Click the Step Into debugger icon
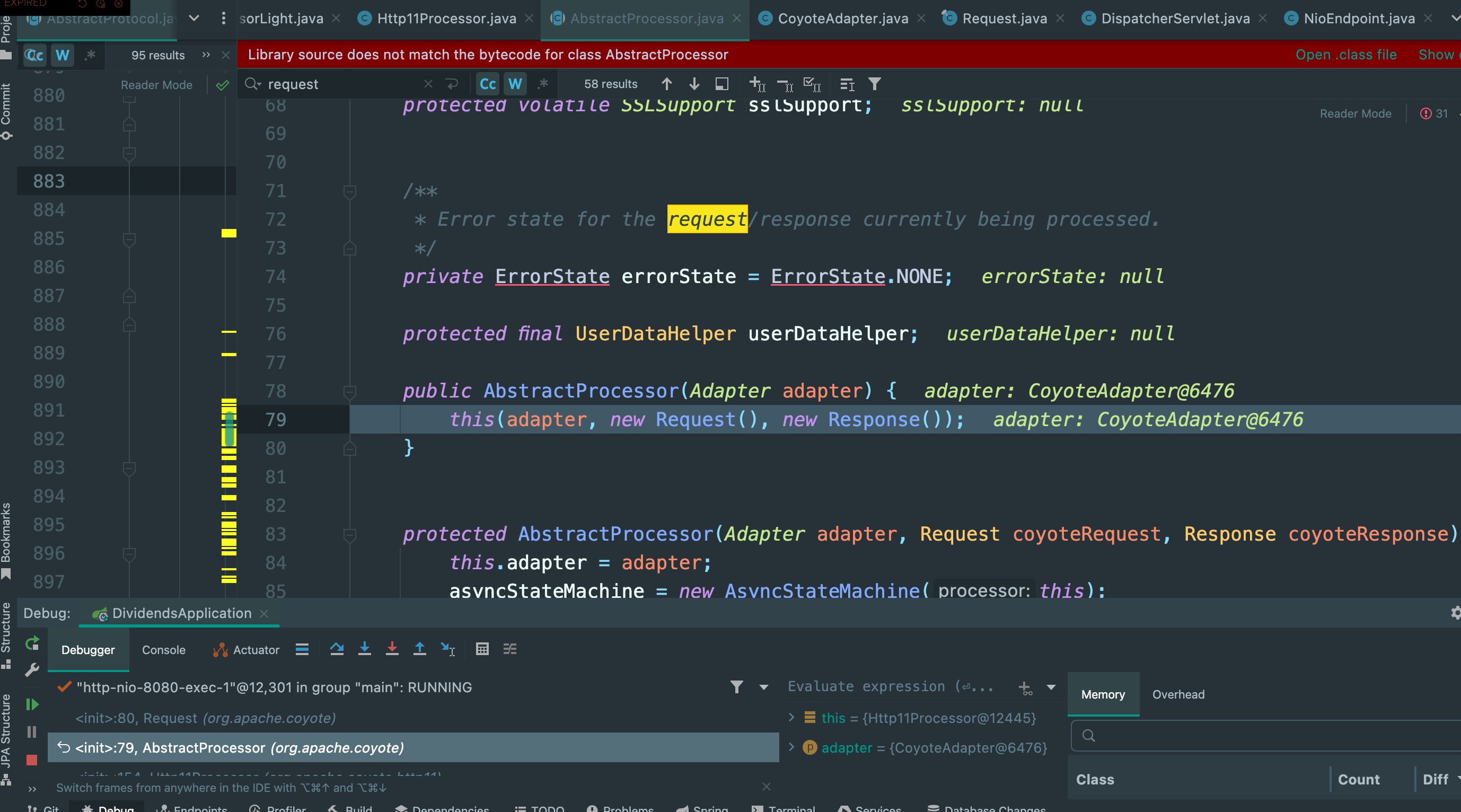 365,649
